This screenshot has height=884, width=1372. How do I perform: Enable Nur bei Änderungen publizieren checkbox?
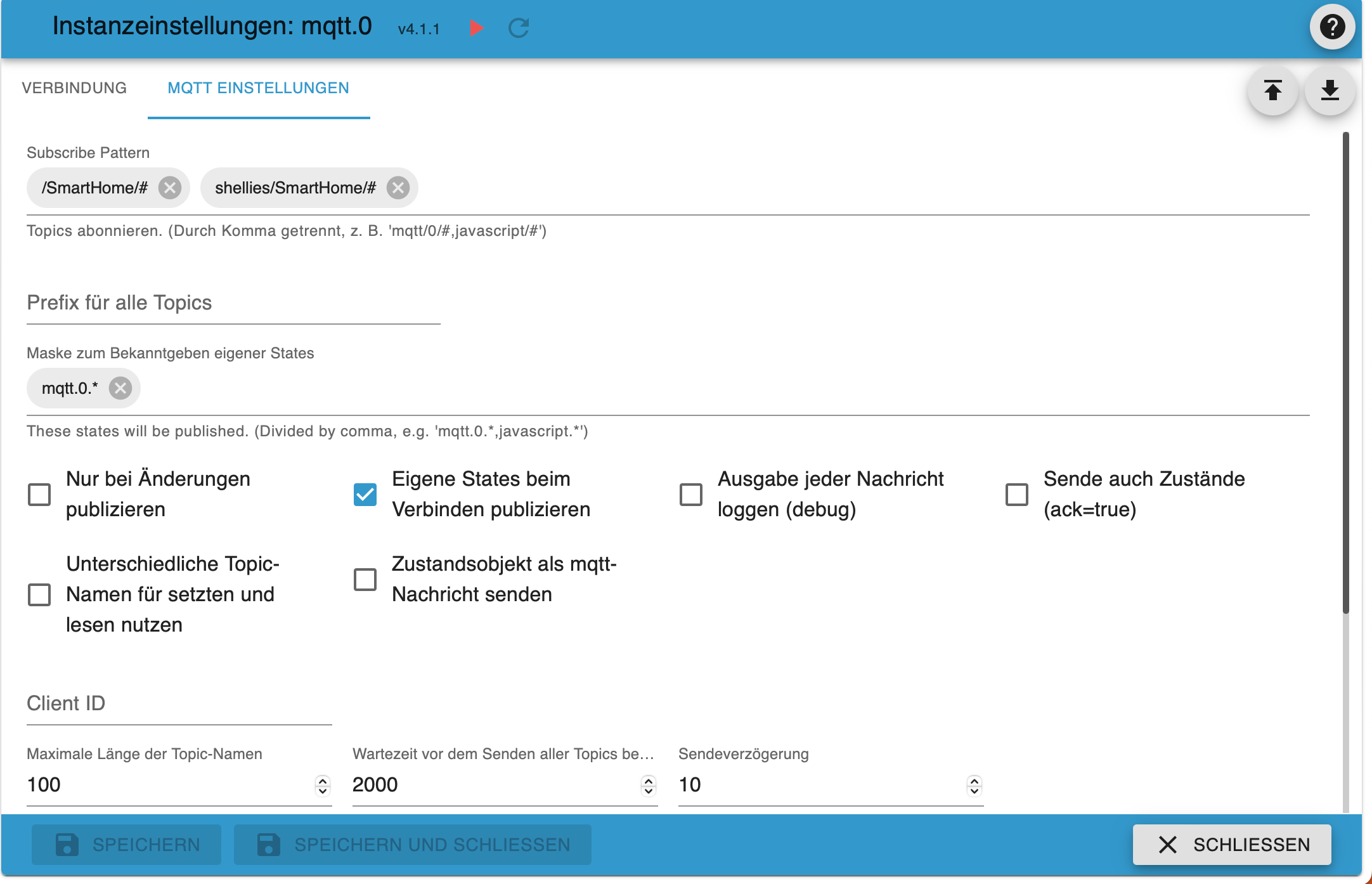pos(39,494)
